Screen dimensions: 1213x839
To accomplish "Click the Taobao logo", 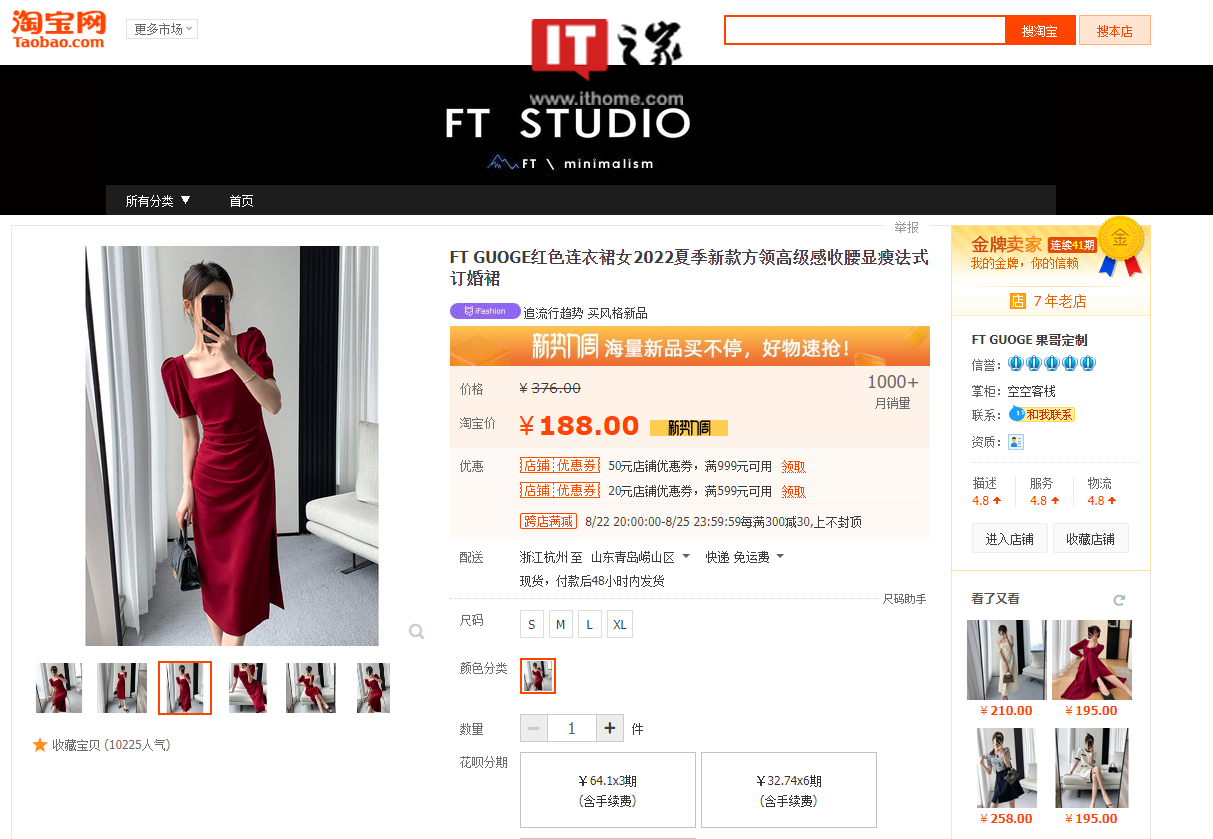I will pos(58,28).
